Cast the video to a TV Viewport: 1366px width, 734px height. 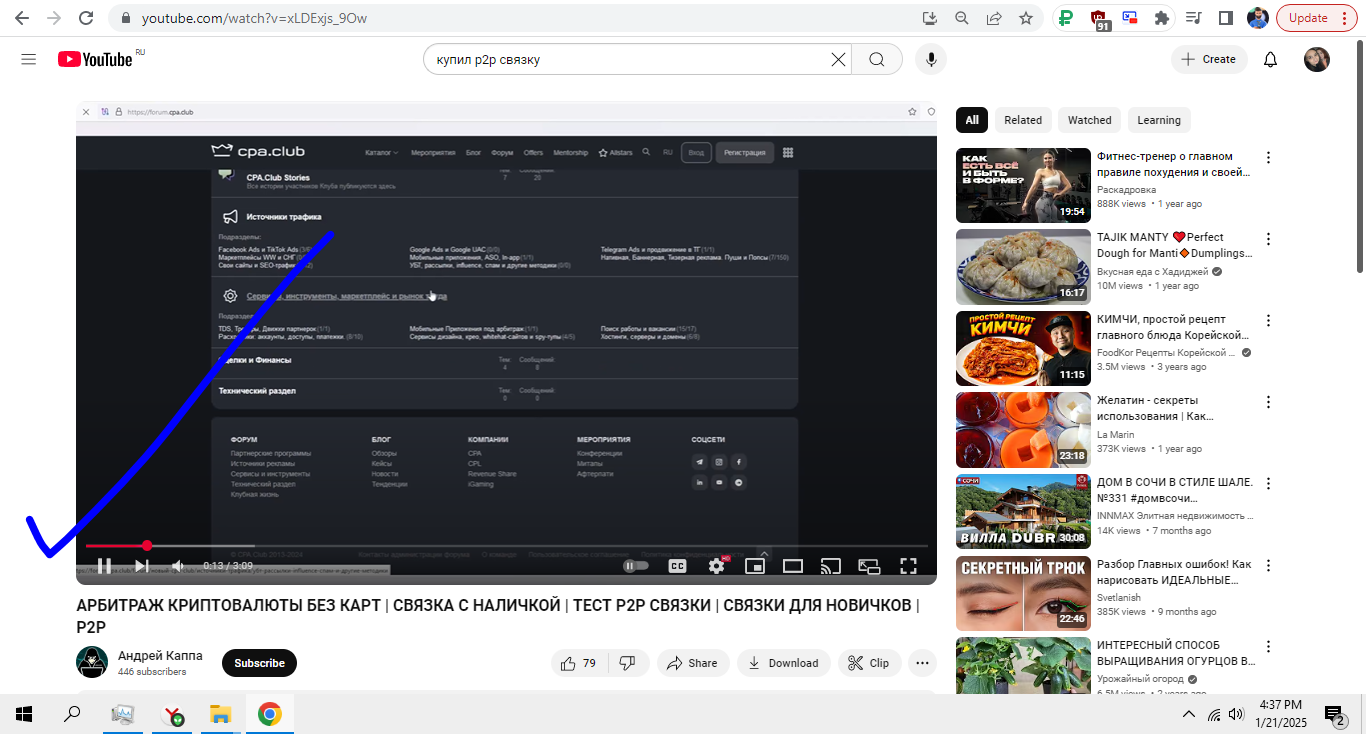click(x=830, y=566)
